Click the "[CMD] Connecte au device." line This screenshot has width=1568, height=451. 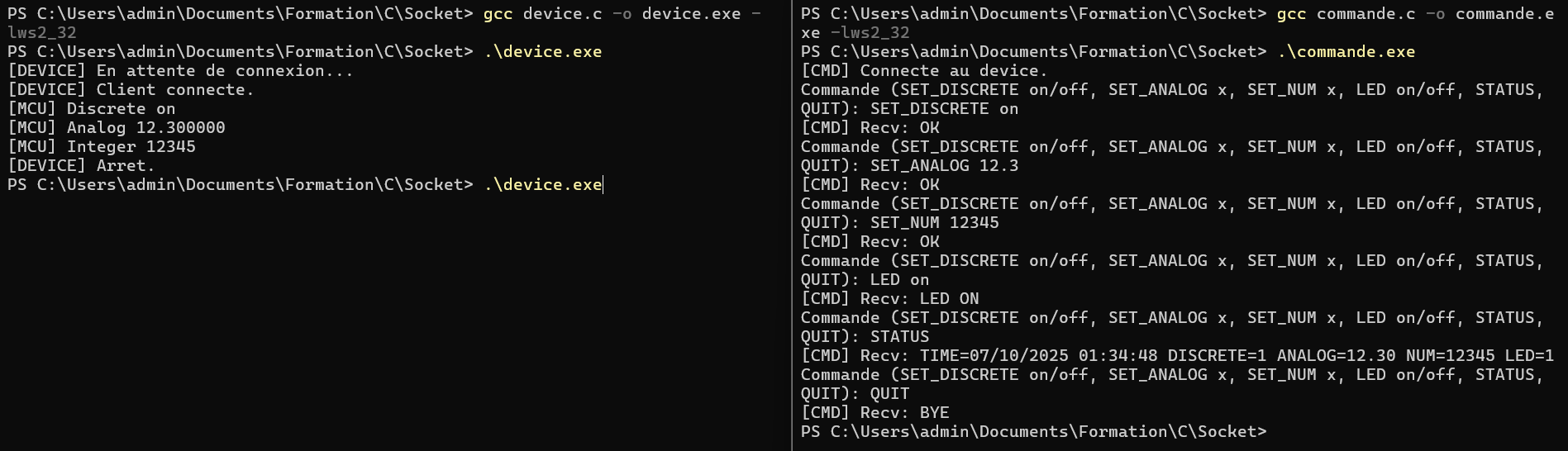[923, 71]
